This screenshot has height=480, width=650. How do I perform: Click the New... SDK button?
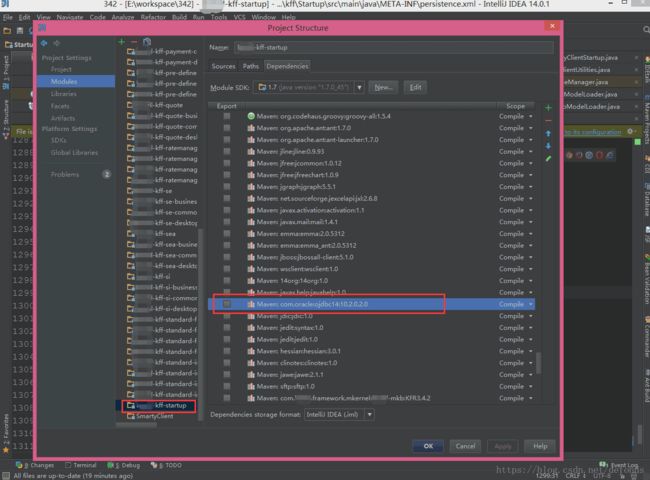(383, 87)
